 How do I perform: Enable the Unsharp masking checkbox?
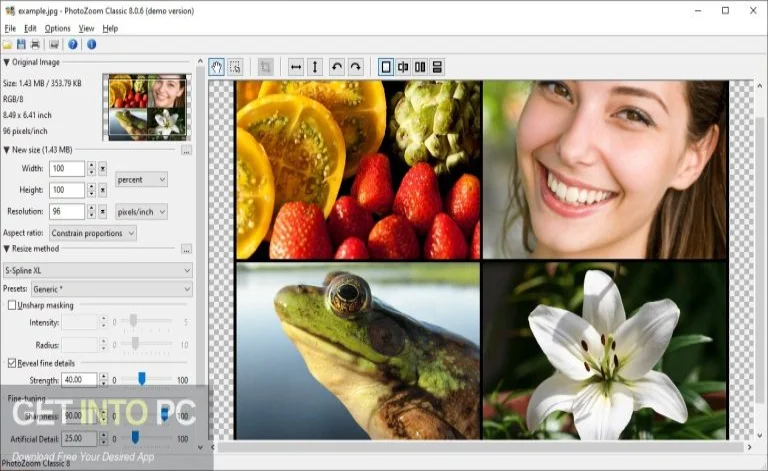(x=12, y=305)
